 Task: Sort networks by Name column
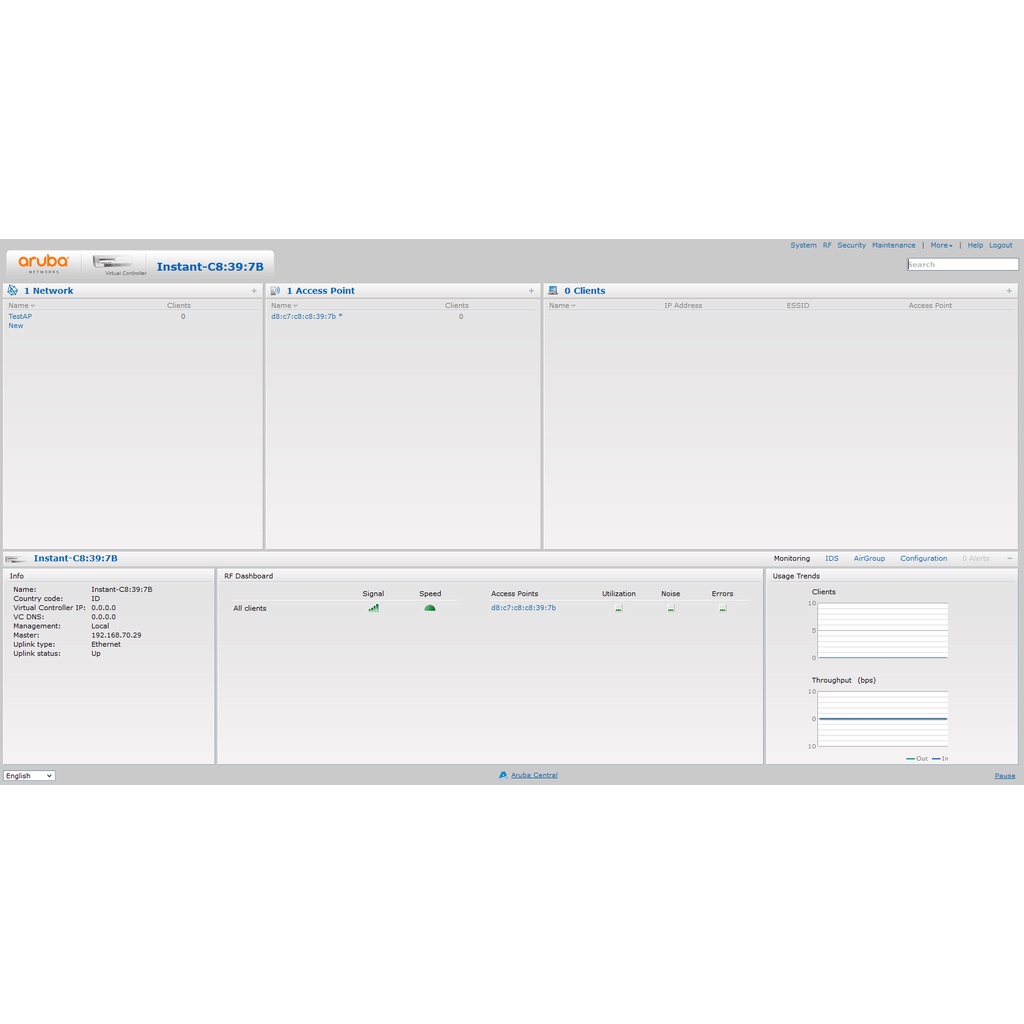coord(22,305)
